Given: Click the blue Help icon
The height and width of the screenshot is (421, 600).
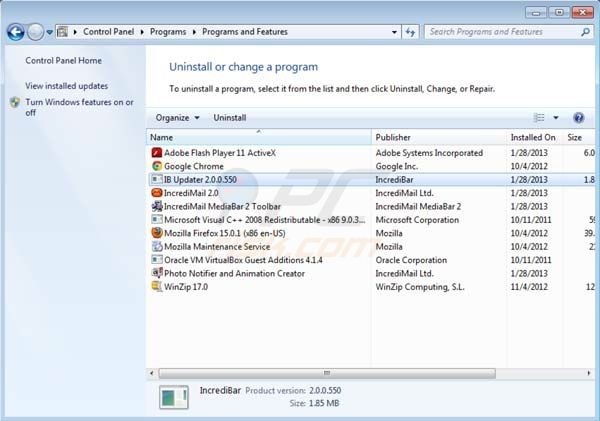Looking at the screenshot, I should [x=579, y=117].
